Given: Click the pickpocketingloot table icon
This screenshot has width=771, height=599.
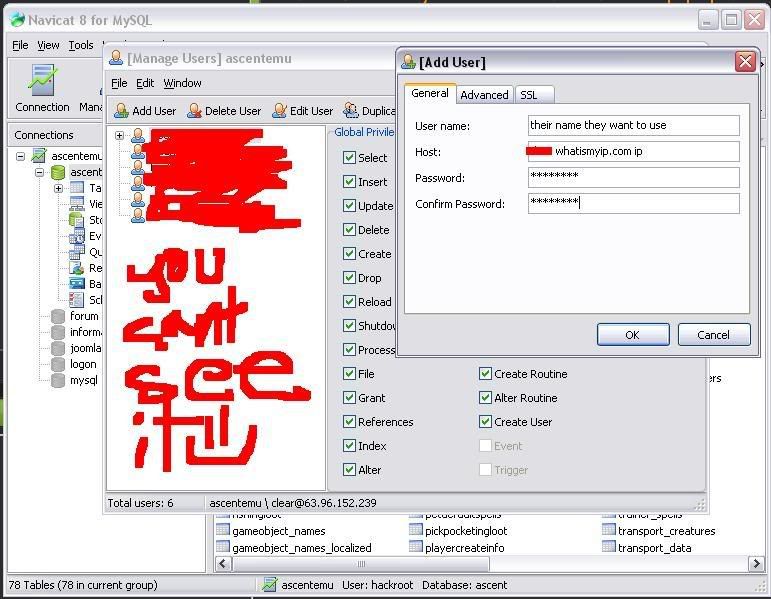Looking at the screenshot, I should tap(416, 530).
